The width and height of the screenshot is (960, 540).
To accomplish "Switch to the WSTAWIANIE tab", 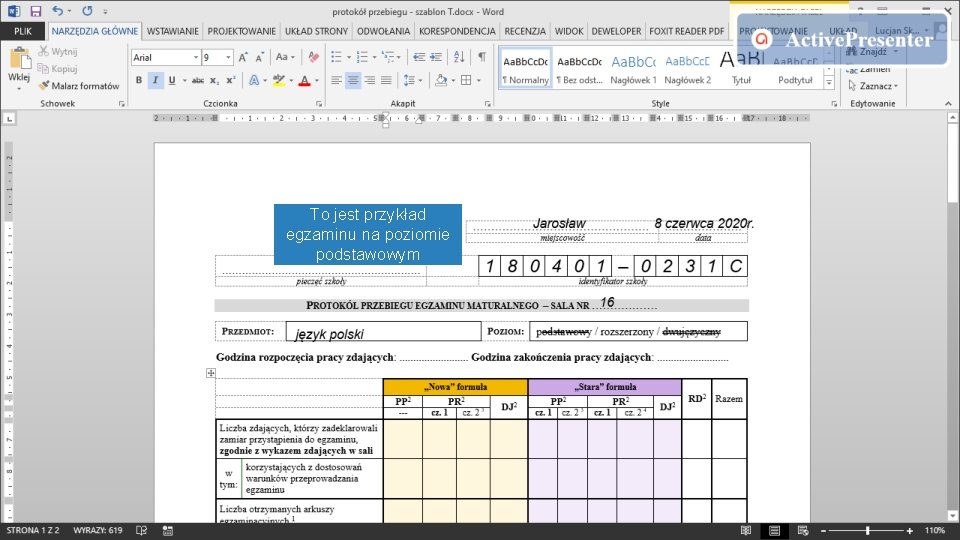I will [173, 31].
